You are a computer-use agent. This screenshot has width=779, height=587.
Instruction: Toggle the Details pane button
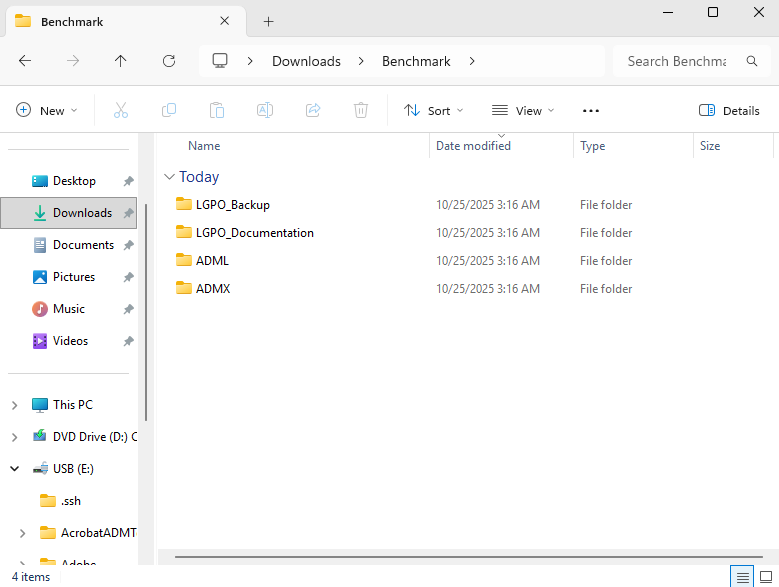tap(729, 111)
